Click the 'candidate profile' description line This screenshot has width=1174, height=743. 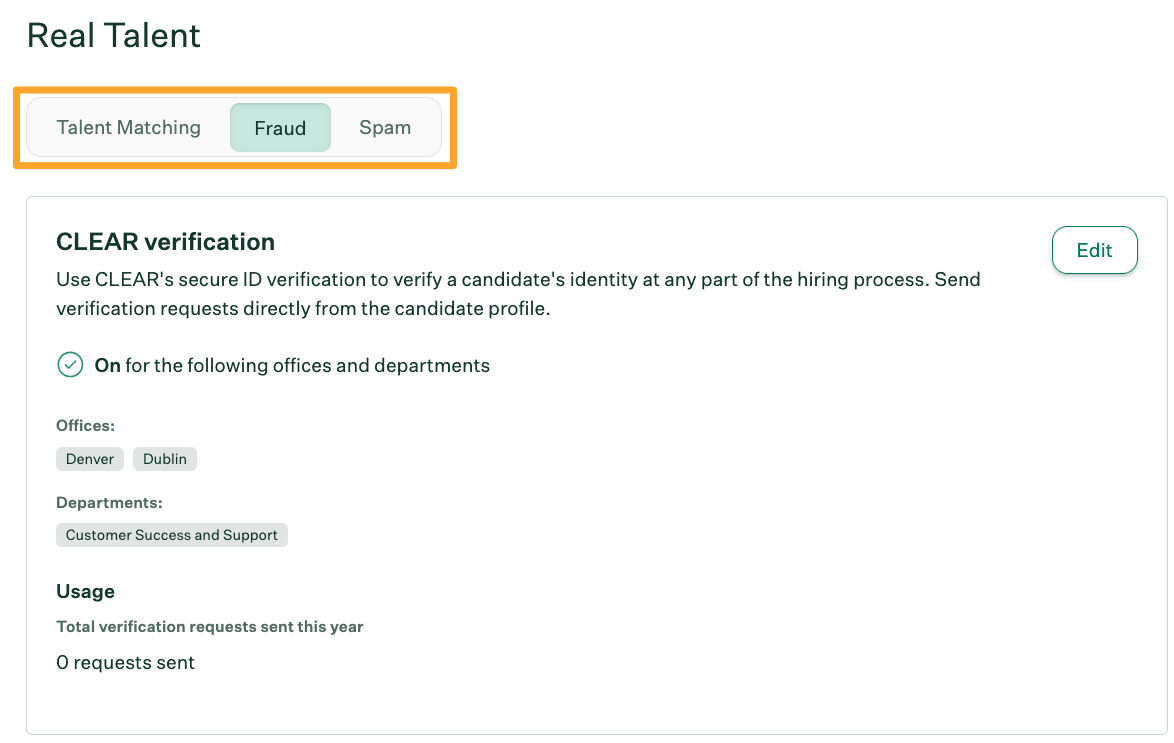(303, 309)
